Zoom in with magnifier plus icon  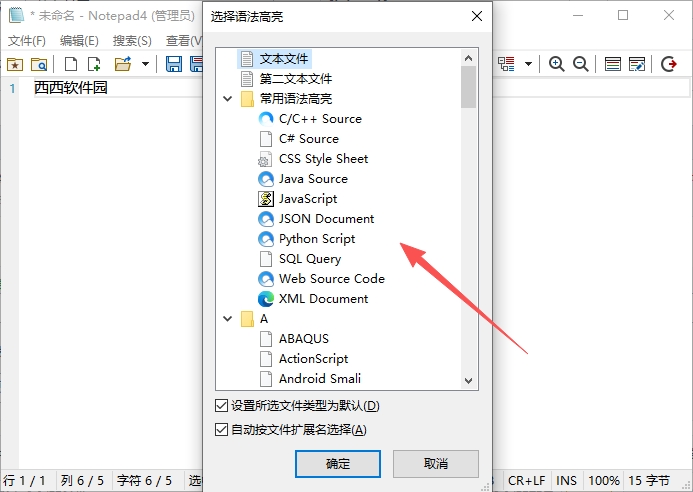pyautogui.click(x=556, y=65)
